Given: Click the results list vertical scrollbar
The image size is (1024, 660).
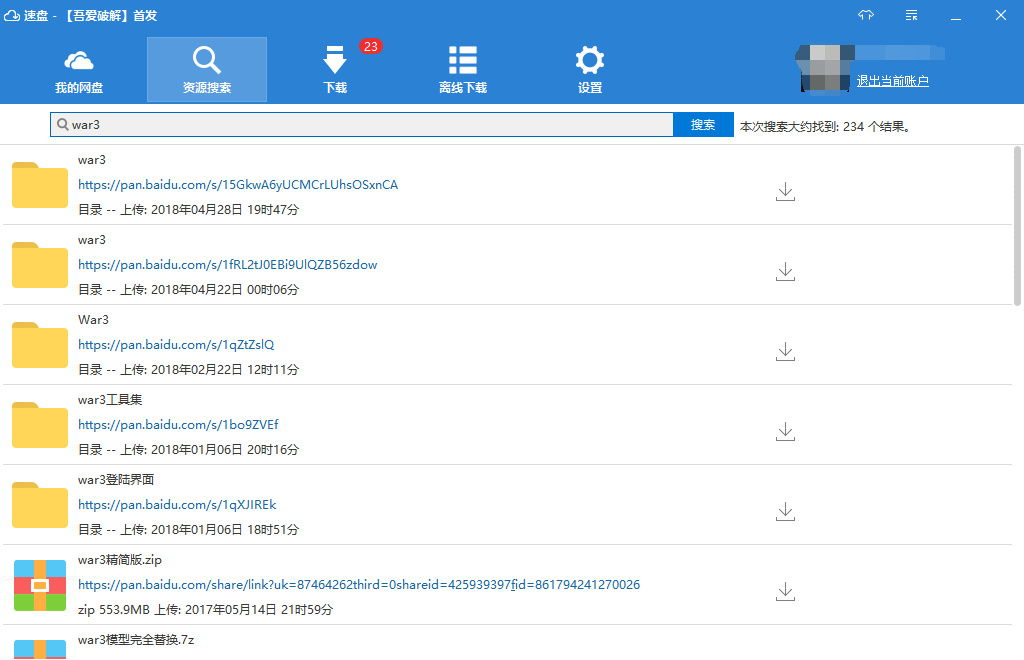Looking at the screenshot, I should point(1017,226).
